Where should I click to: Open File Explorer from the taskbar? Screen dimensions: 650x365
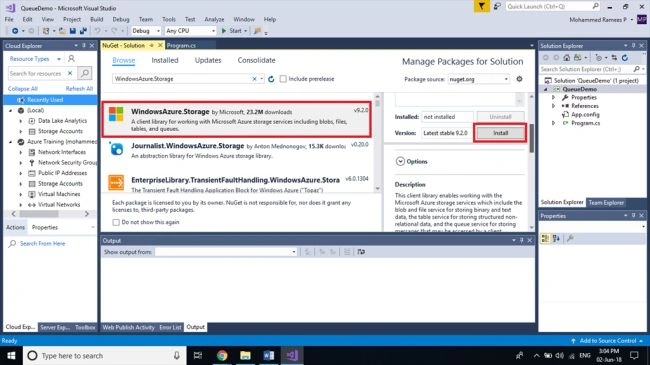coord(245,355)
